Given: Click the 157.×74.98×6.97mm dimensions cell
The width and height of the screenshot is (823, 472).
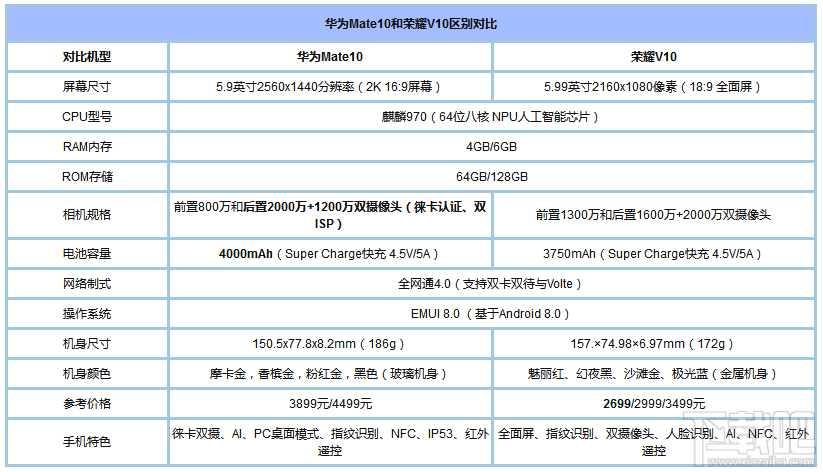Looking at the screenshot, I should tap(653, 343).
